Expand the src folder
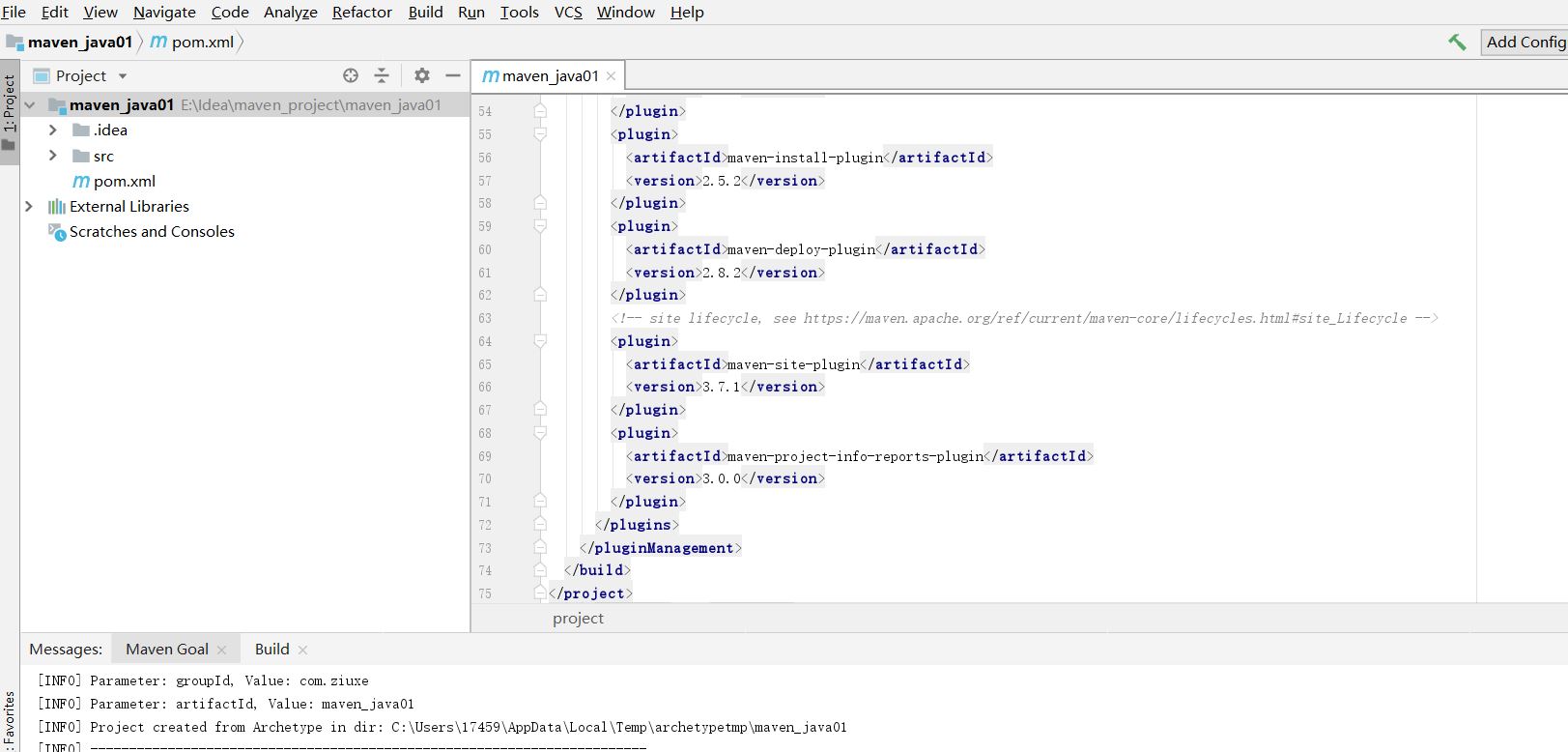 pos(53,156)
